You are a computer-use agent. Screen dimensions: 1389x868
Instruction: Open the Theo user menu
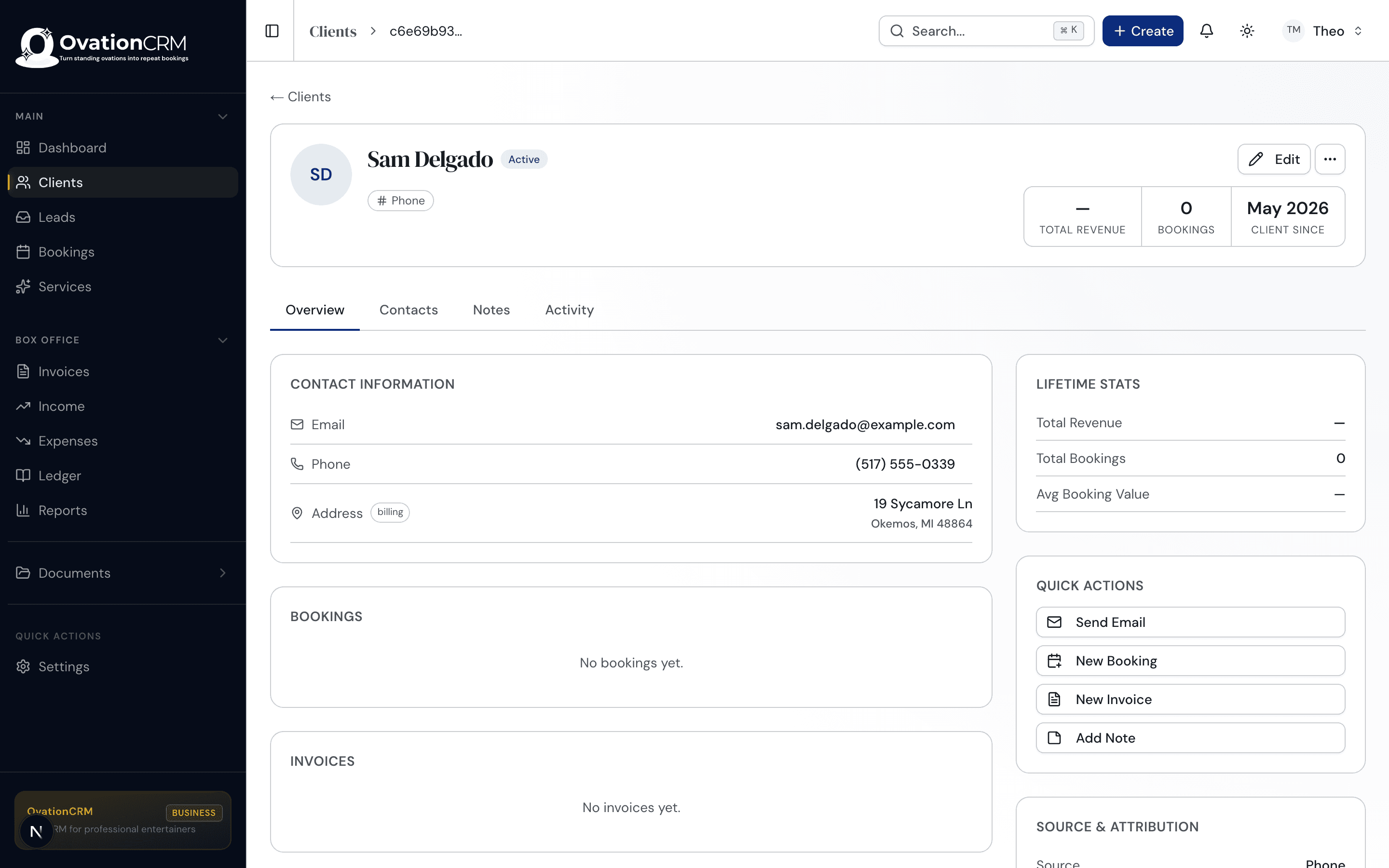(x=1323, y=31)
